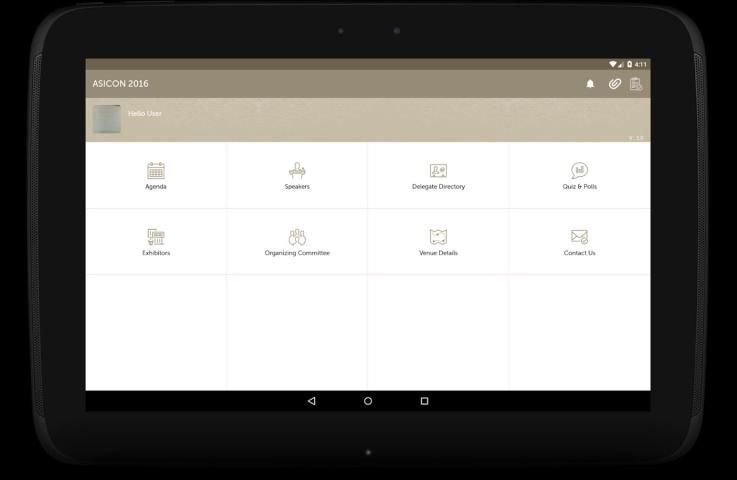737x480 pixels.
Task: Open the Delegate Directory icon
Action: coord(438,171)
